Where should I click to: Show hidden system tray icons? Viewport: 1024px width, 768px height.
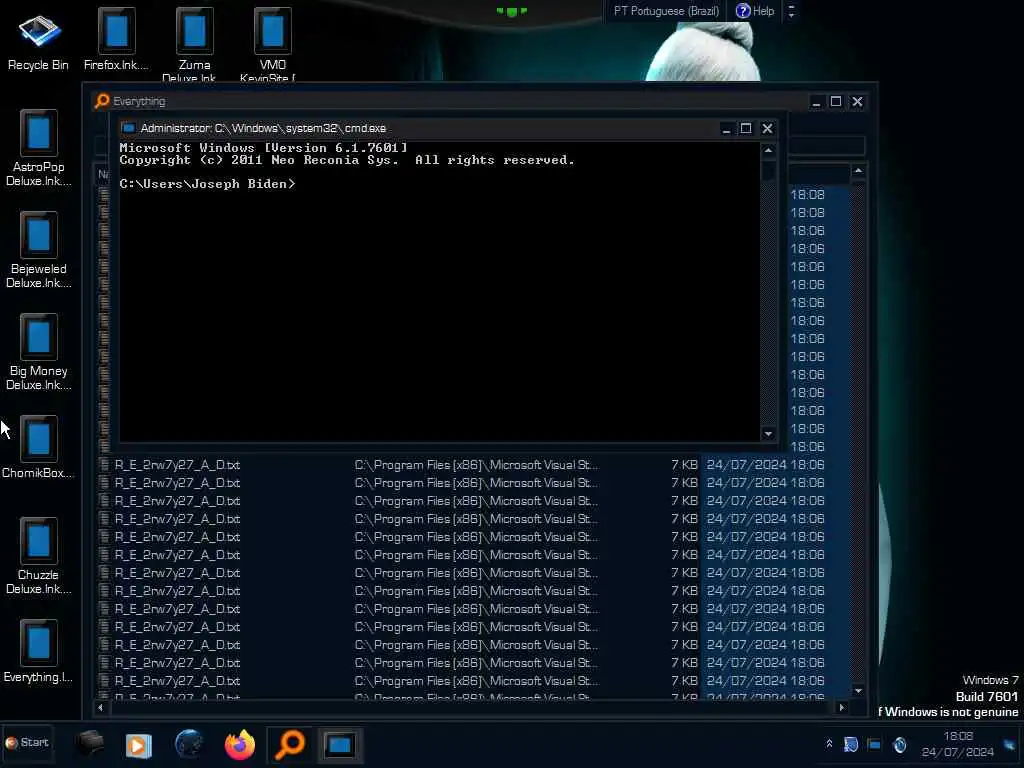point(829,744)
